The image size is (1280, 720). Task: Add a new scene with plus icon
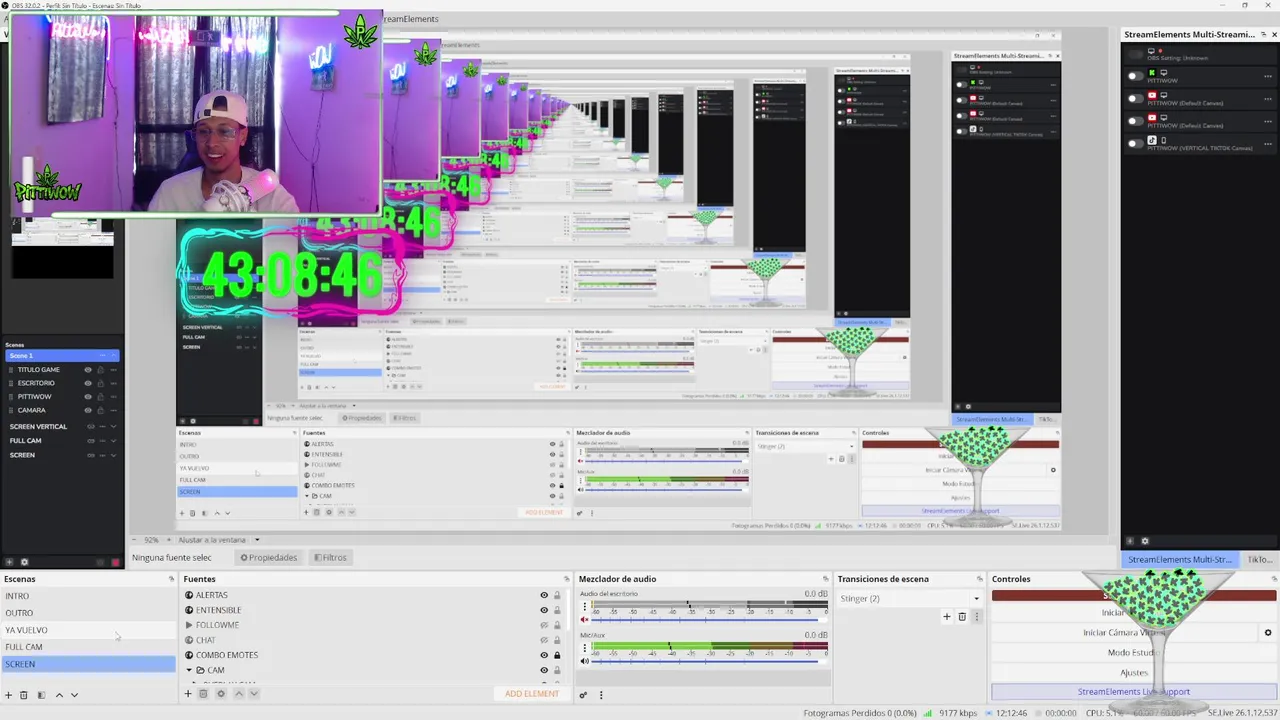(8, 695)
